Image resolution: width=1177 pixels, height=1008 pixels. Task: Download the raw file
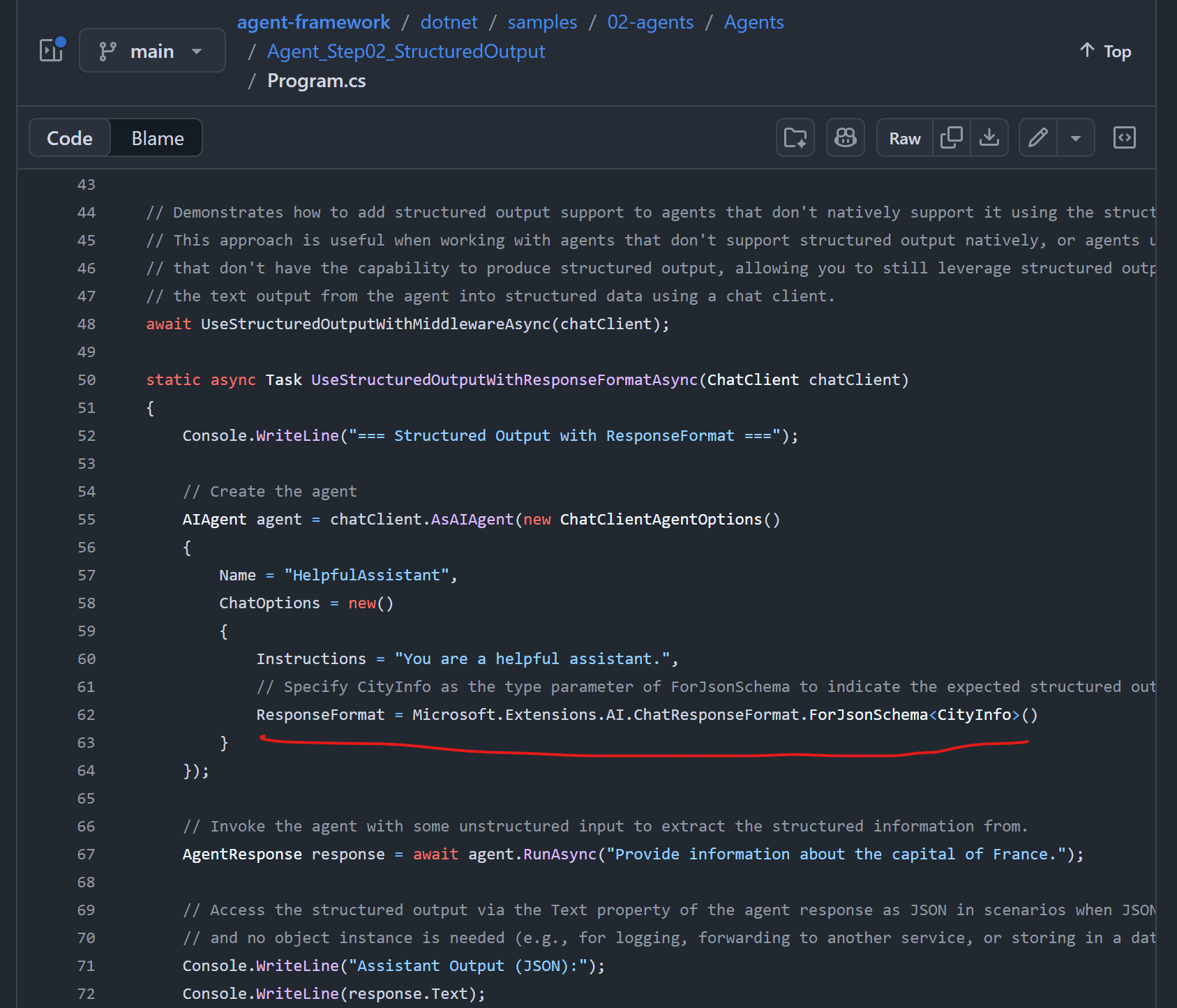[x=989, y=138]
